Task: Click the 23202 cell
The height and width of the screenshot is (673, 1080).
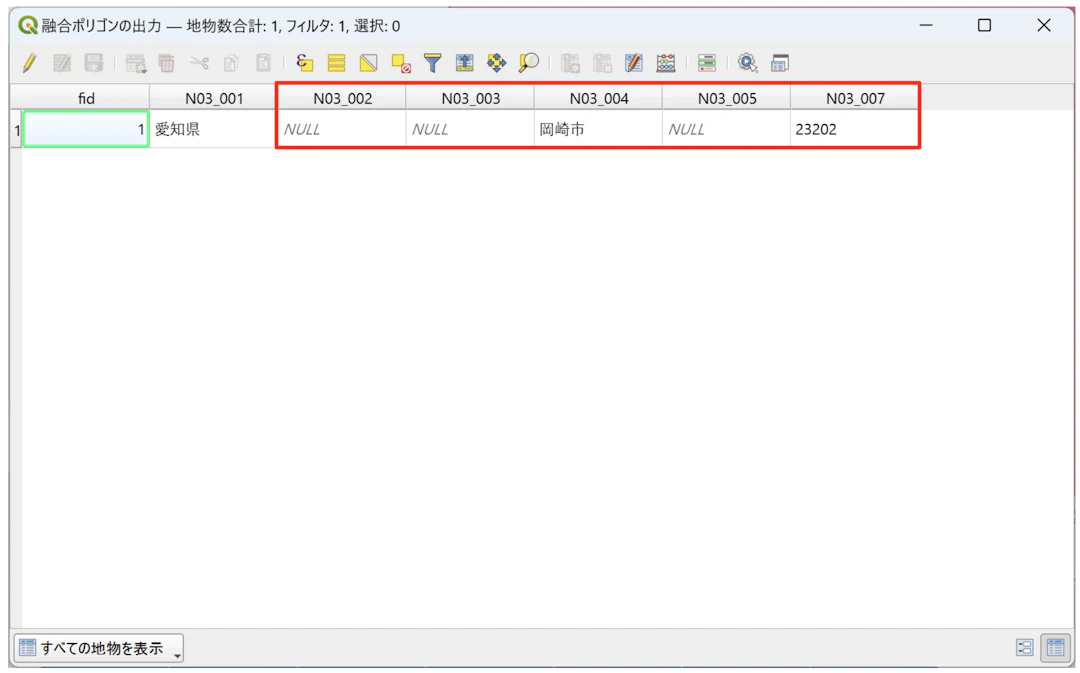Action: click(x=855, y=130)
